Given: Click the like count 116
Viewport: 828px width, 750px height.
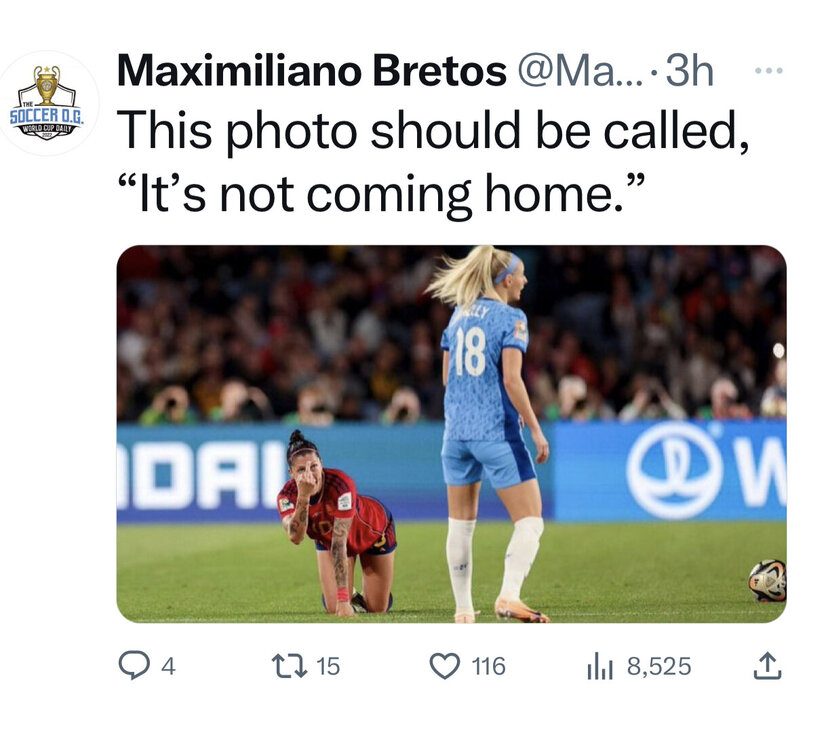Looking at the screenshot, I should point(488,666).
